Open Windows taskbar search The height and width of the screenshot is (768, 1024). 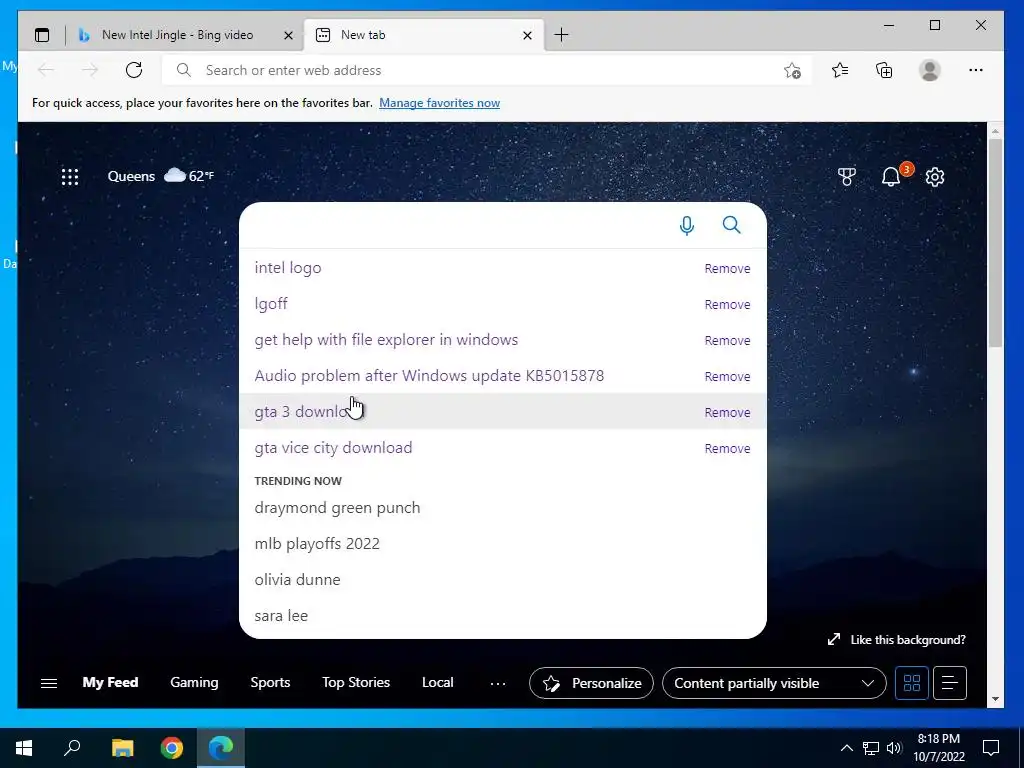pos(72,748)
